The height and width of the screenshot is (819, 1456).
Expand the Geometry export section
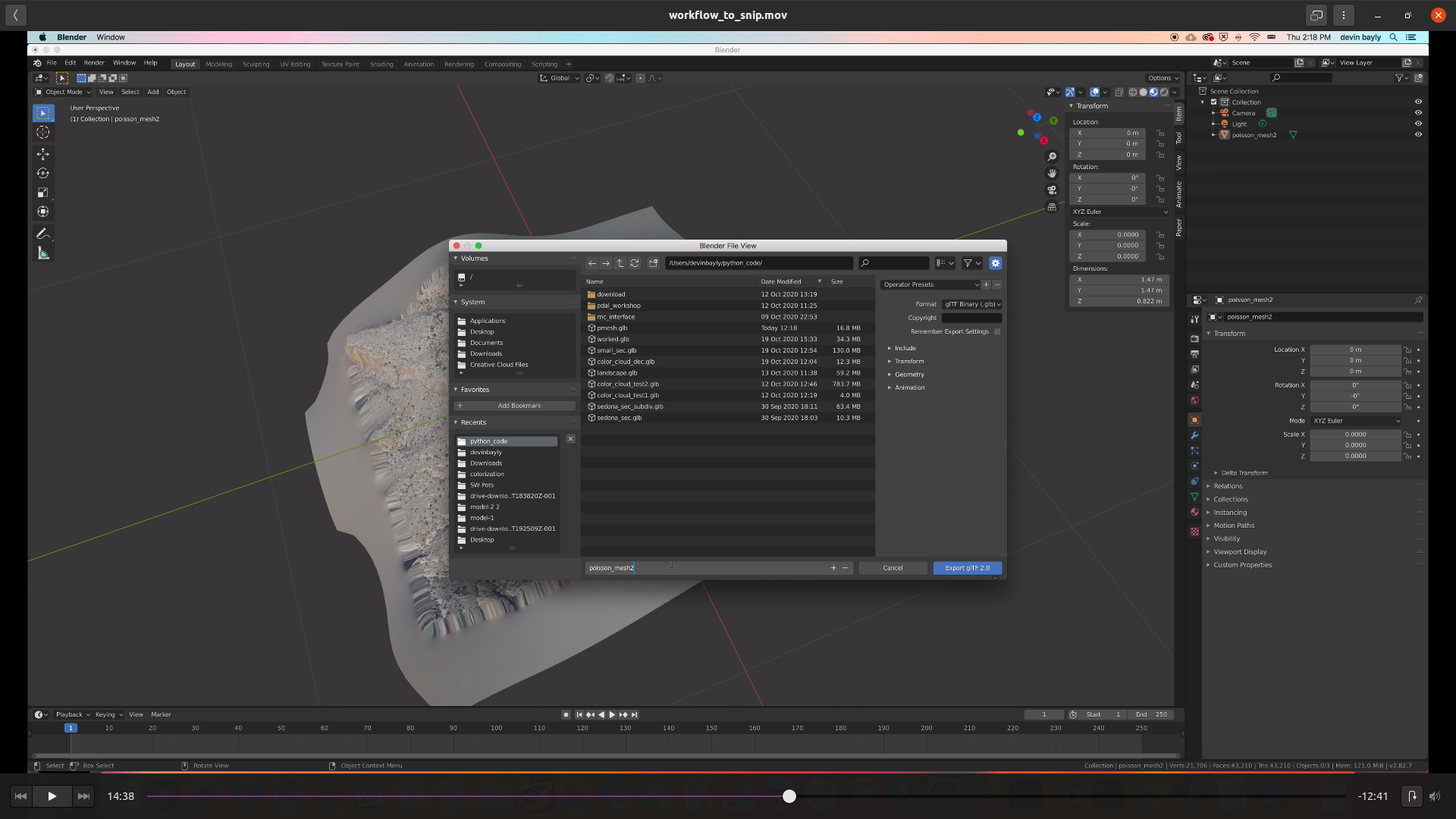(x=909, y=375)
